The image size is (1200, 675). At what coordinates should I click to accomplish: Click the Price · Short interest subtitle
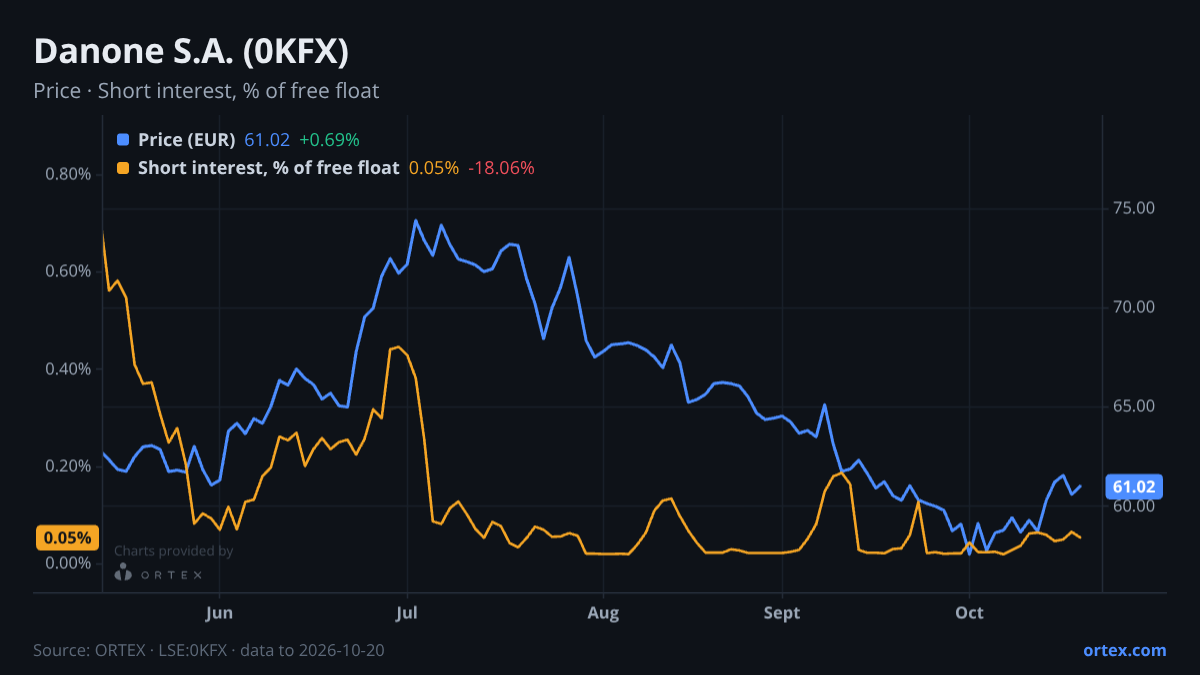click(206, 91)
